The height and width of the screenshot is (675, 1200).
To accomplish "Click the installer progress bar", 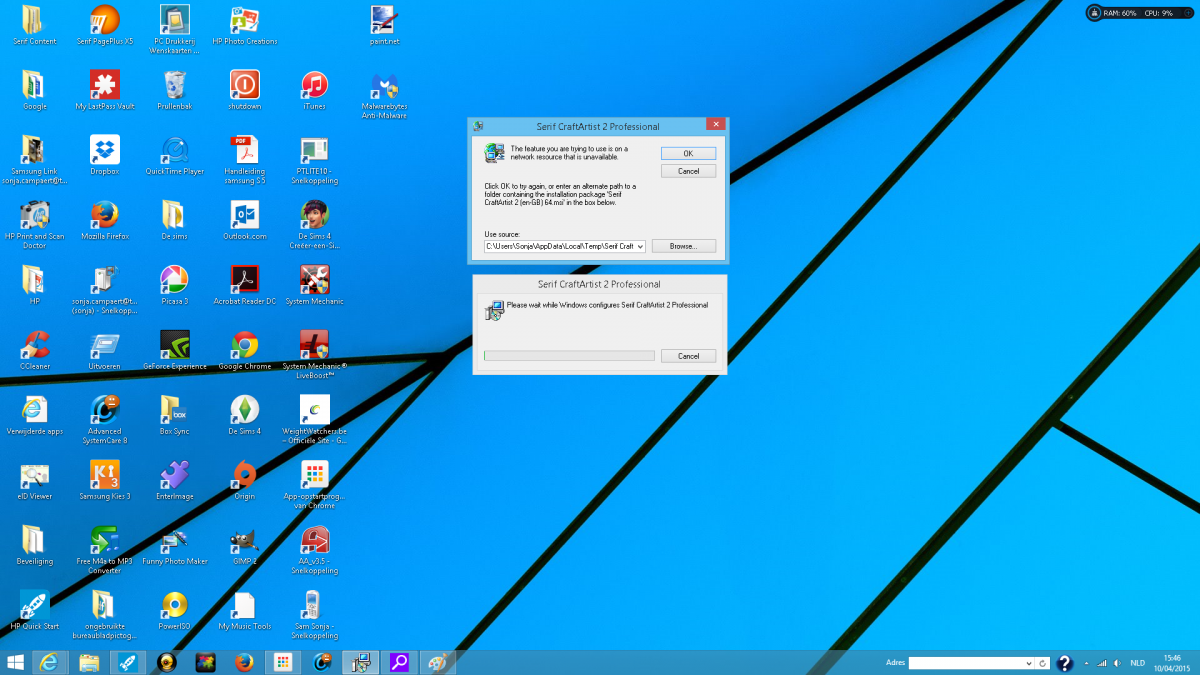I will pyautogui.click(x=569, y=356).
